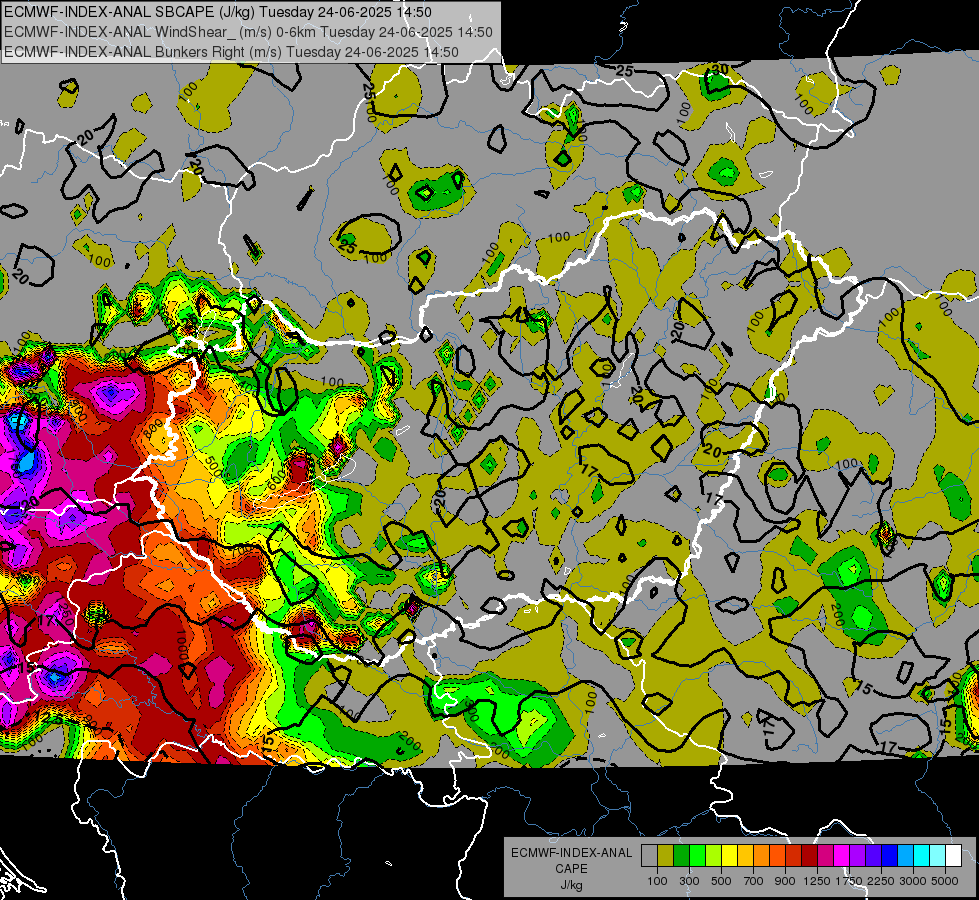Click the 700 value under legend

754,881
